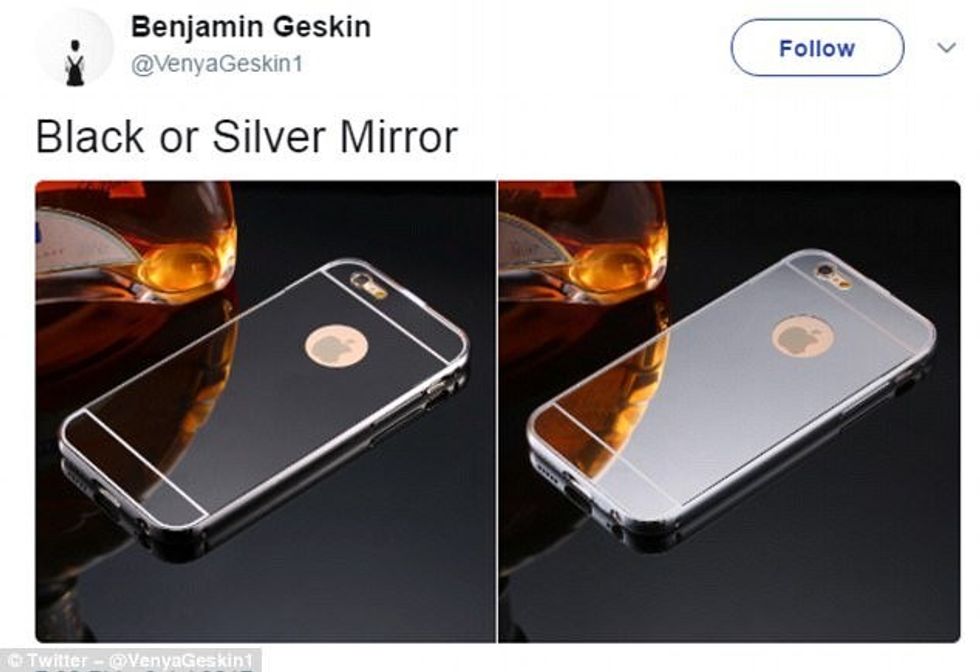Click the Benjamin Geskin display name
980x672 pixels.
[x=251, y=27]
